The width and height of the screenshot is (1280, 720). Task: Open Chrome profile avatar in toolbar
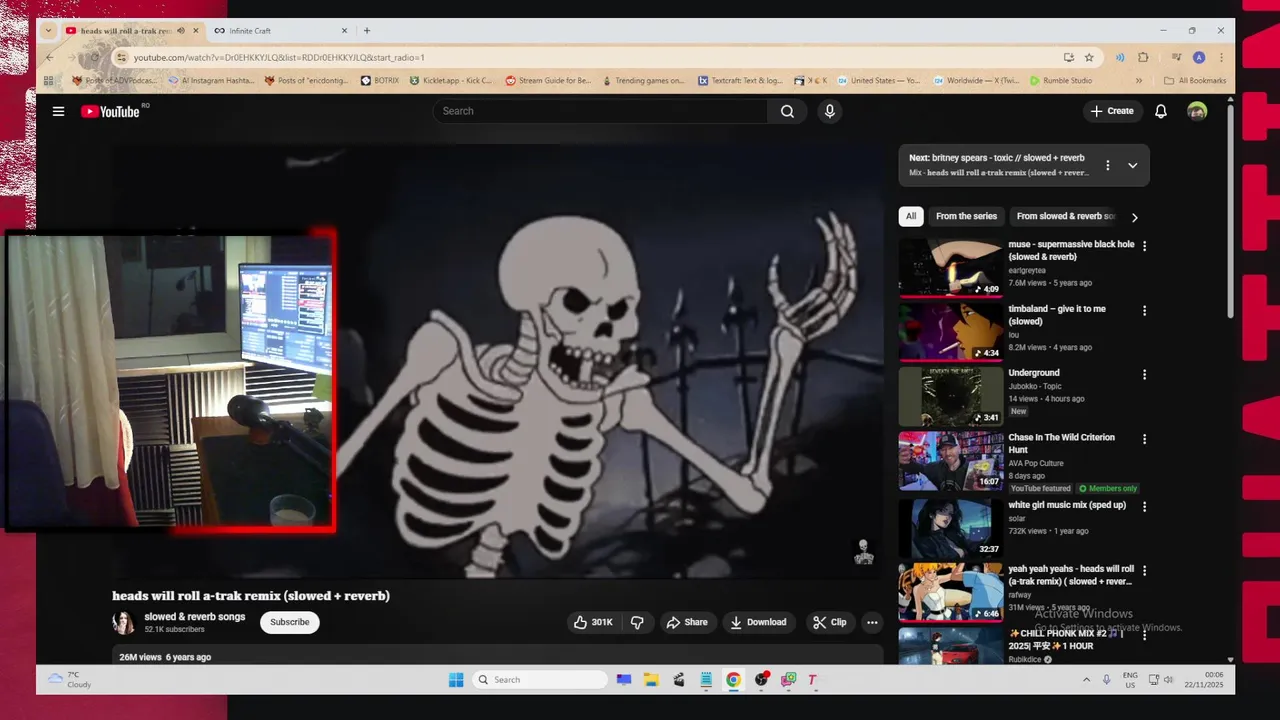(x=1199, y=57)
